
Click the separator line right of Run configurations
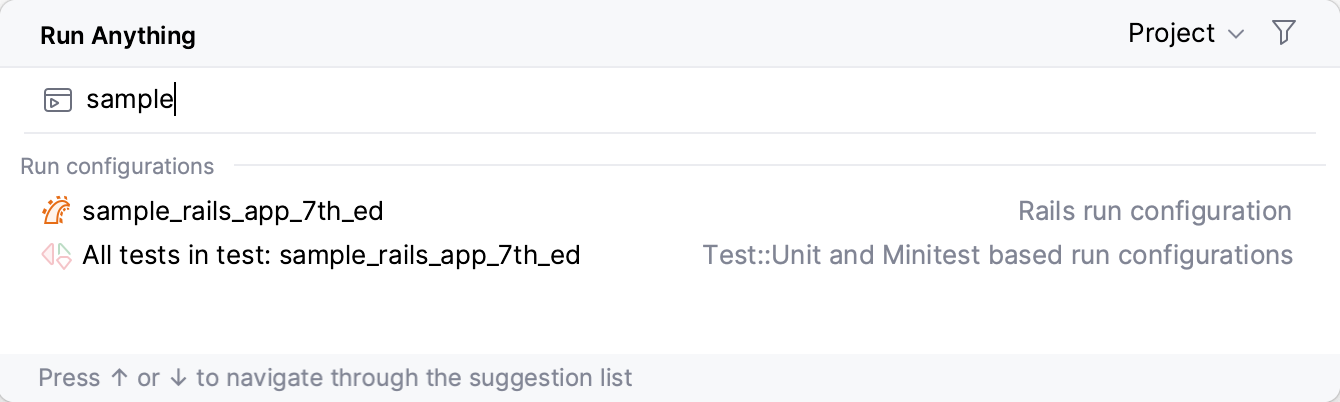pos(780,166)
